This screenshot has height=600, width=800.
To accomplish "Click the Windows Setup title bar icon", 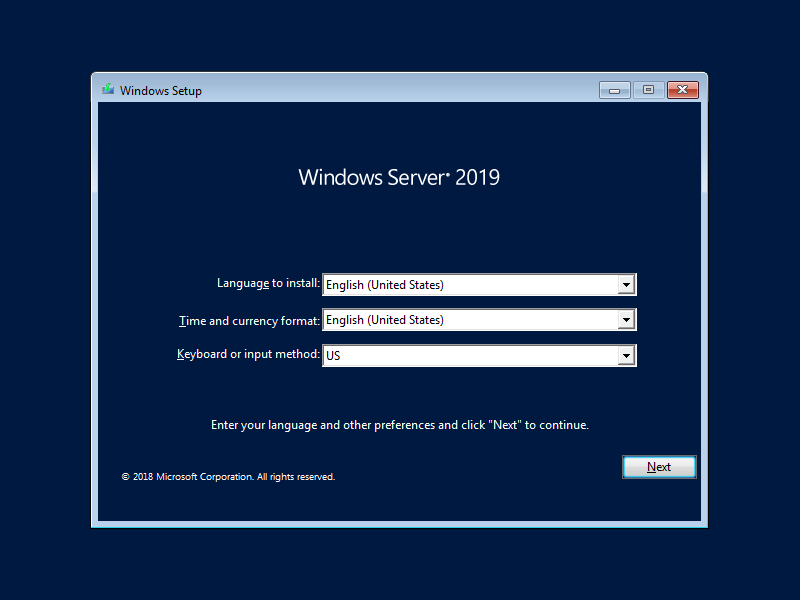I will (108, 90).
